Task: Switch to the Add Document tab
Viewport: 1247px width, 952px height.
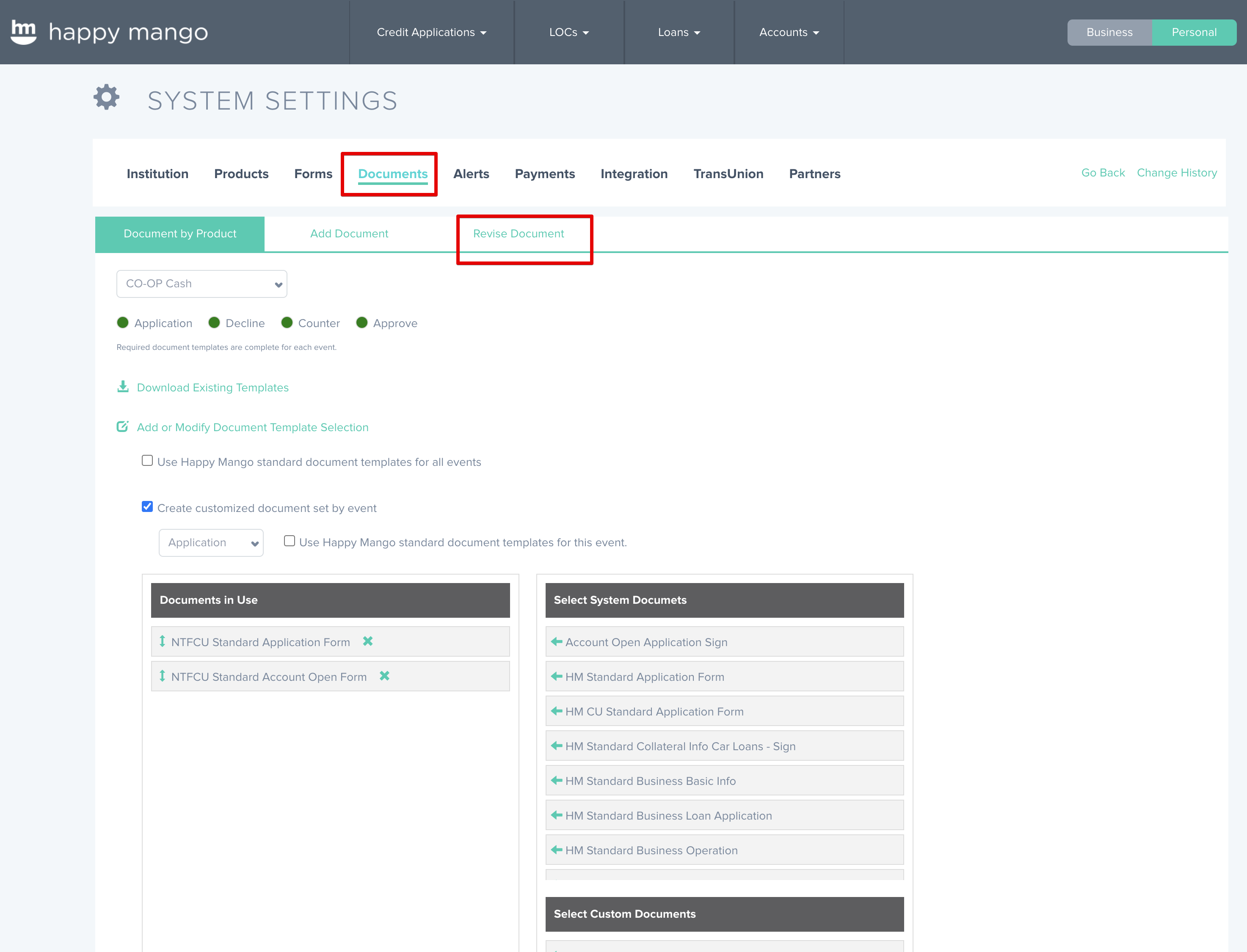Action: tap(349, 234)
